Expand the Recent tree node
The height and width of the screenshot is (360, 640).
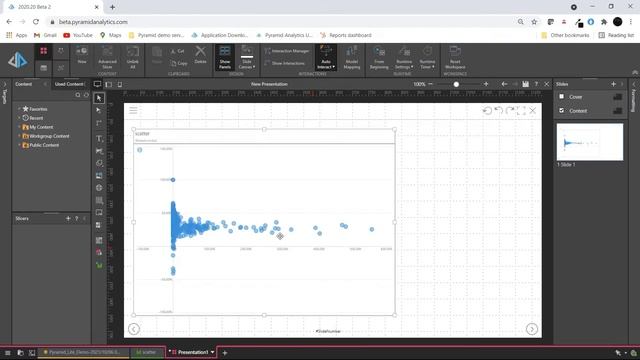[x=19, y=118]
